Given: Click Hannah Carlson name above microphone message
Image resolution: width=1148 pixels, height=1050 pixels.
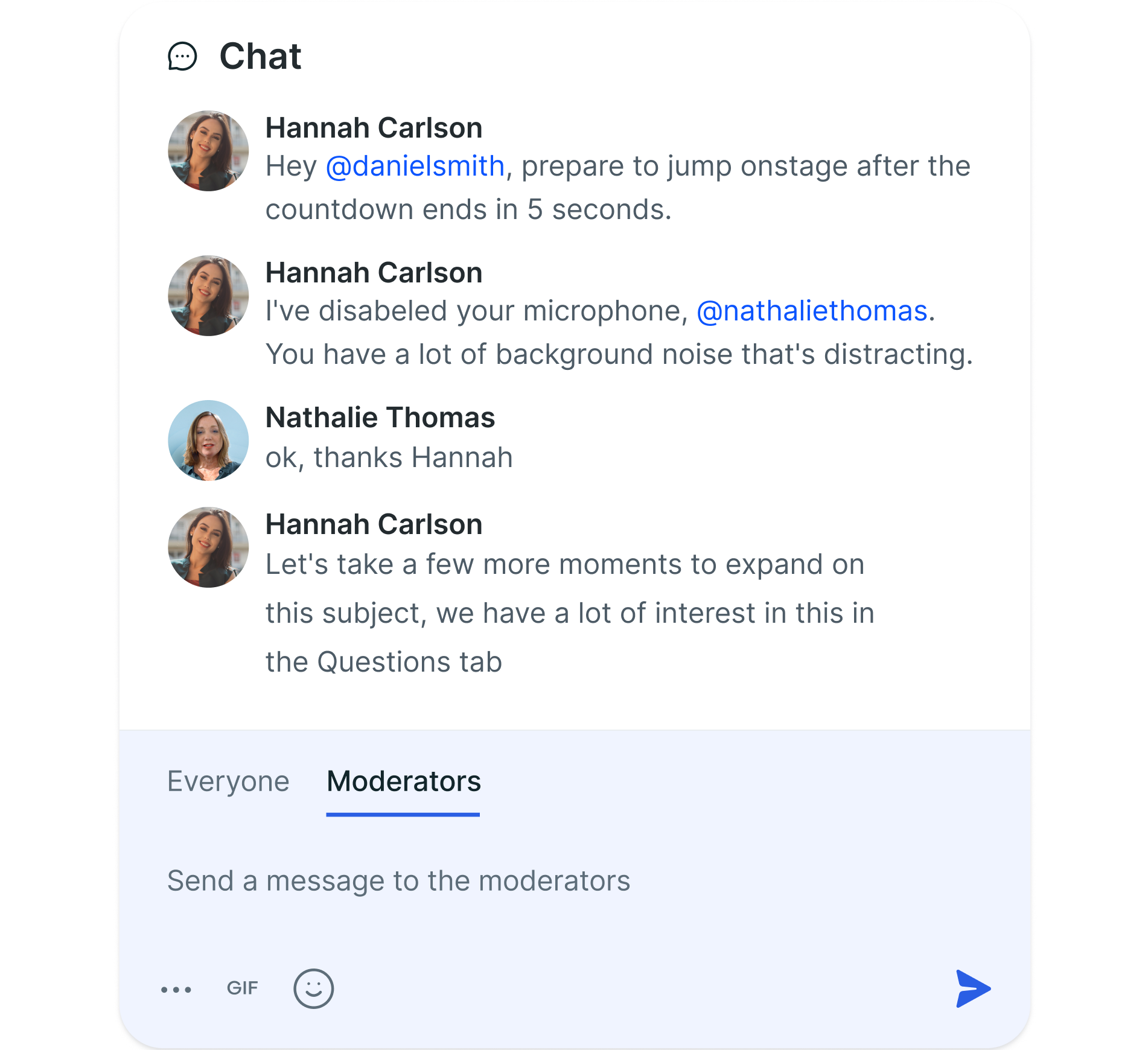Looking at the screenshot, I should click(x=374, y=273).
